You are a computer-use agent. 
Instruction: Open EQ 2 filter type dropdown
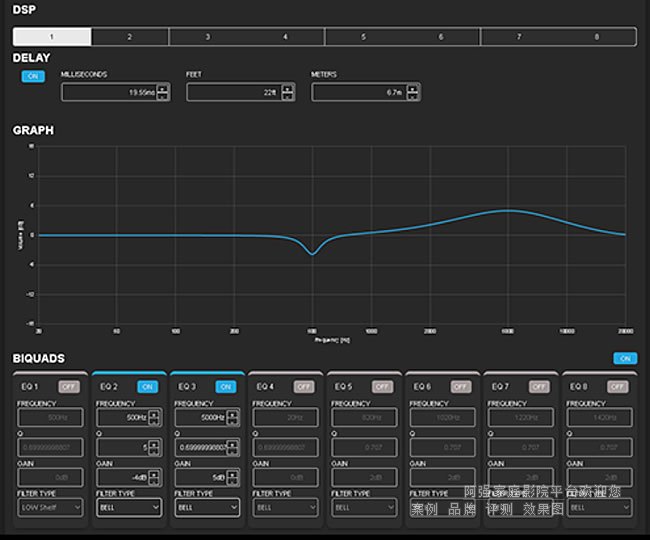coord(128,508)
